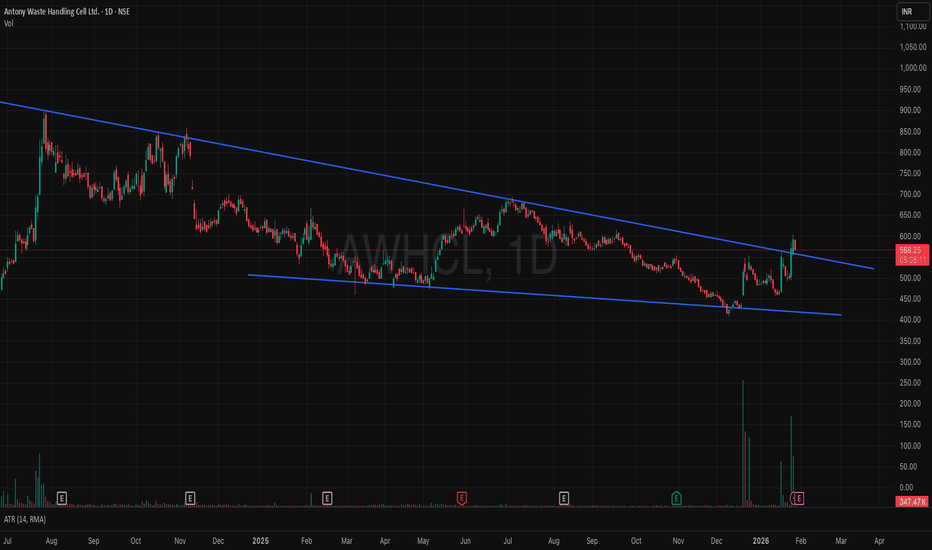
Task: Click the tall volume spike bar in late December
Action: tap(743, 444)
